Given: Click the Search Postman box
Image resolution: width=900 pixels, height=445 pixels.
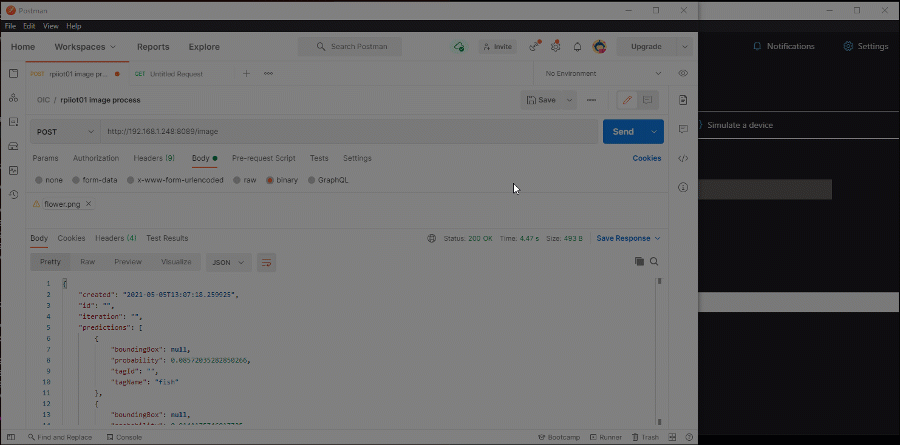Looking at the screenshot, I should [350, 47].
